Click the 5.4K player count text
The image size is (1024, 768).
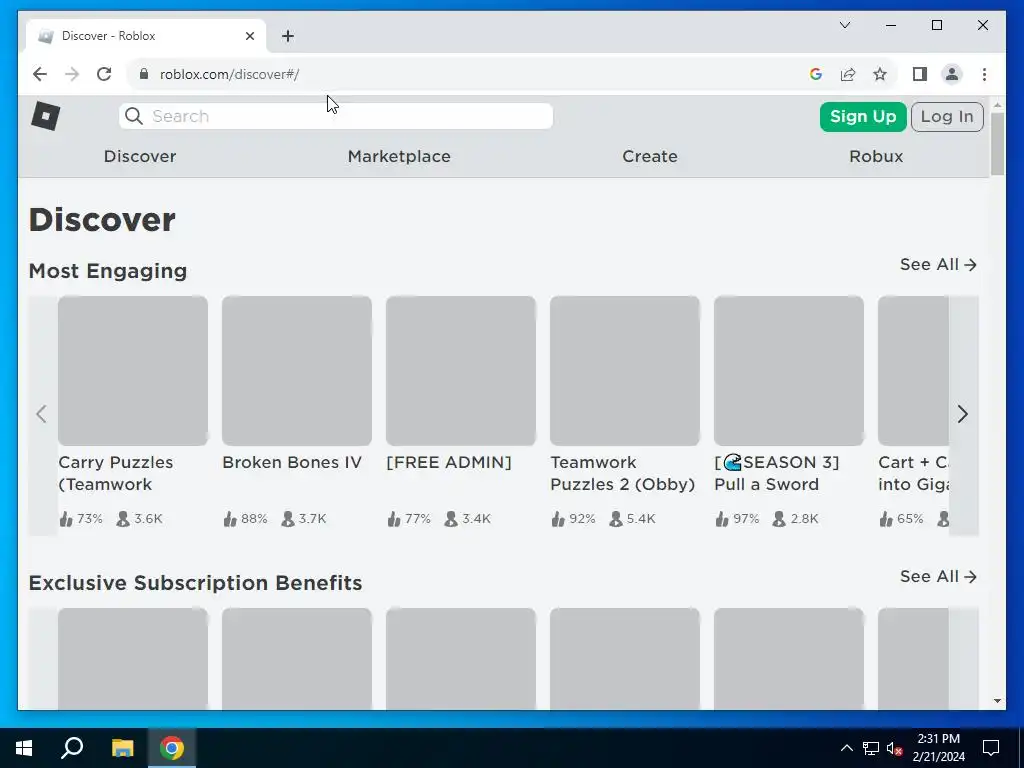coord(641,519)
